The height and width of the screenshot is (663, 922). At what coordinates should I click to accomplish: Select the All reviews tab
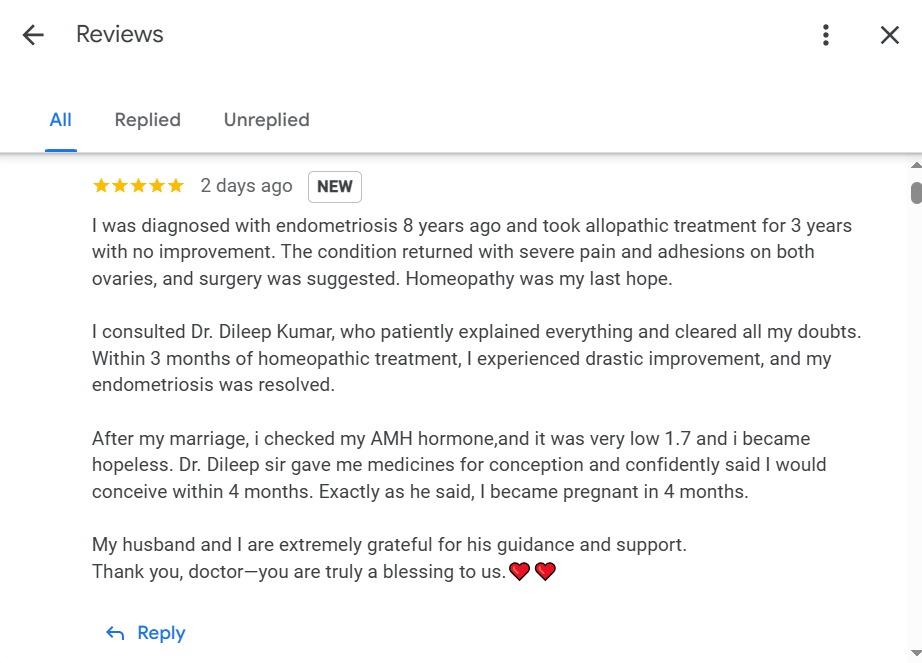[61, 120]
